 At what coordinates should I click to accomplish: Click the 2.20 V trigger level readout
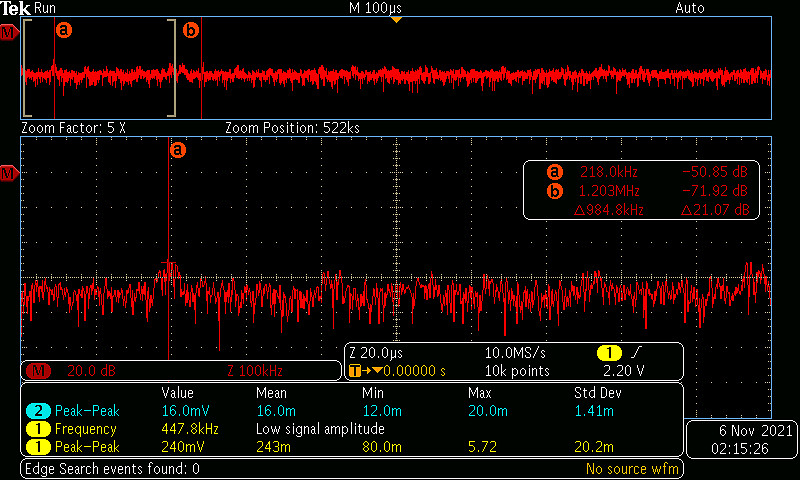coord(623,371)
